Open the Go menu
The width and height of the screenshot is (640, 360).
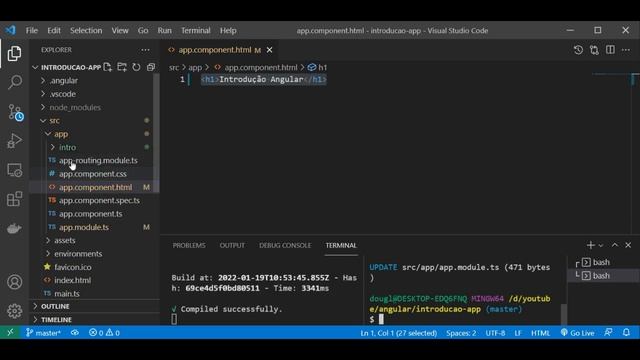click(143, 31)
